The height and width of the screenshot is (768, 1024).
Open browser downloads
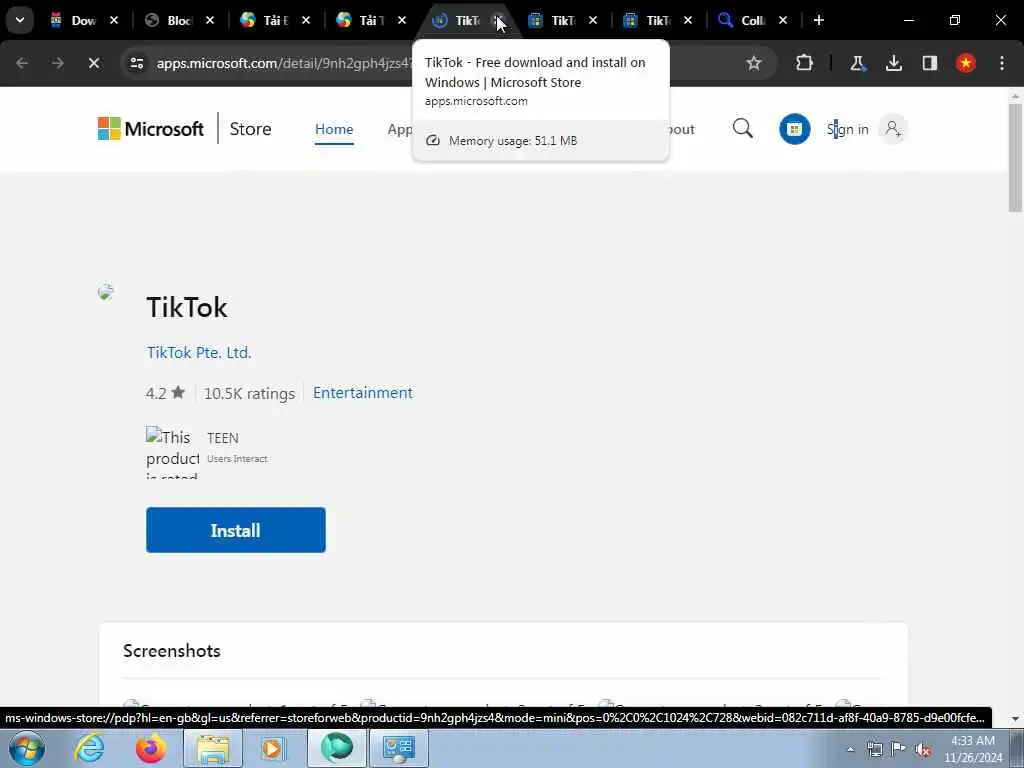(893, 63)
